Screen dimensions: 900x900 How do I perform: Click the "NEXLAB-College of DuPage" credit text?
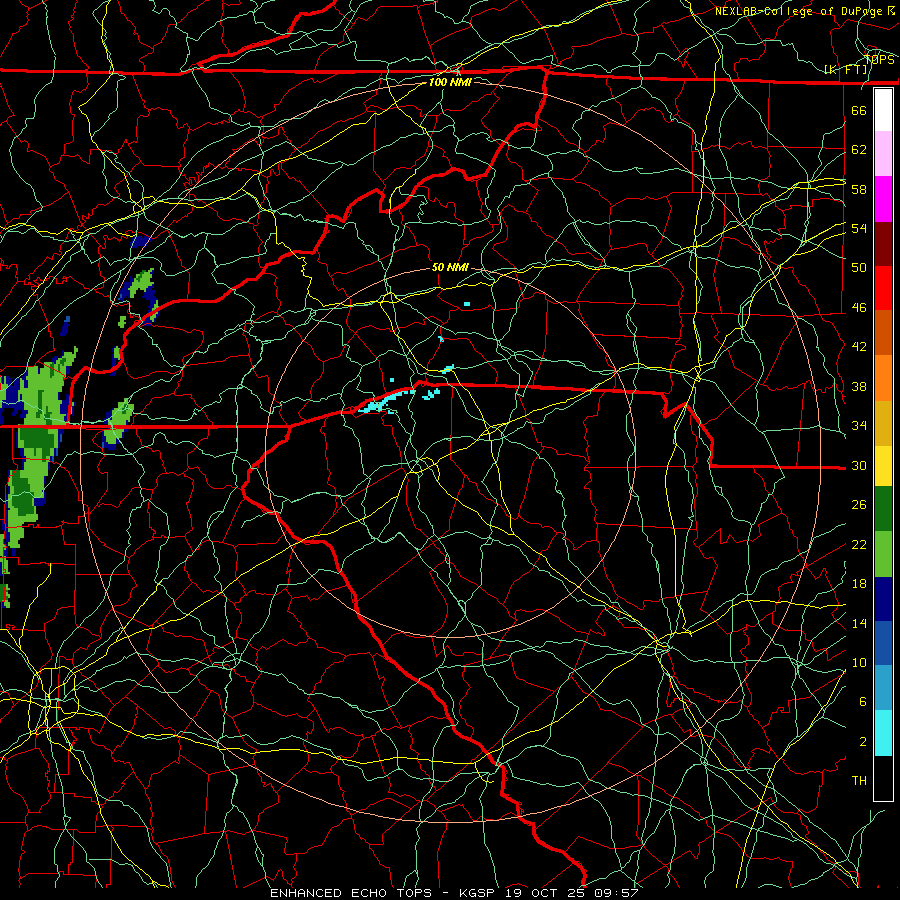[800, 11]
